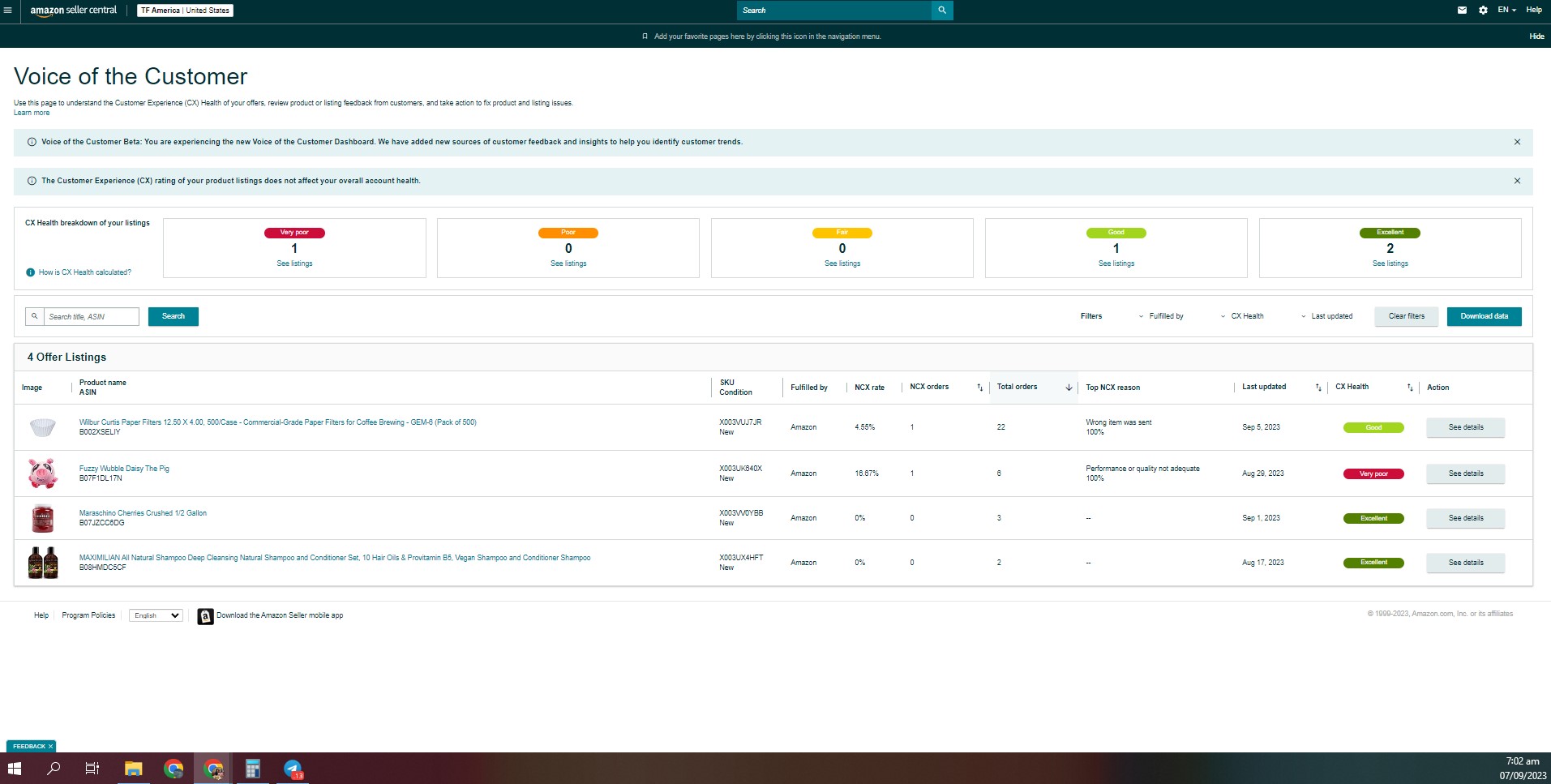Open Fuzzy Wubble Daisy The Pig thumbnail
This screenshot has height=784, width=1551.
42,473
